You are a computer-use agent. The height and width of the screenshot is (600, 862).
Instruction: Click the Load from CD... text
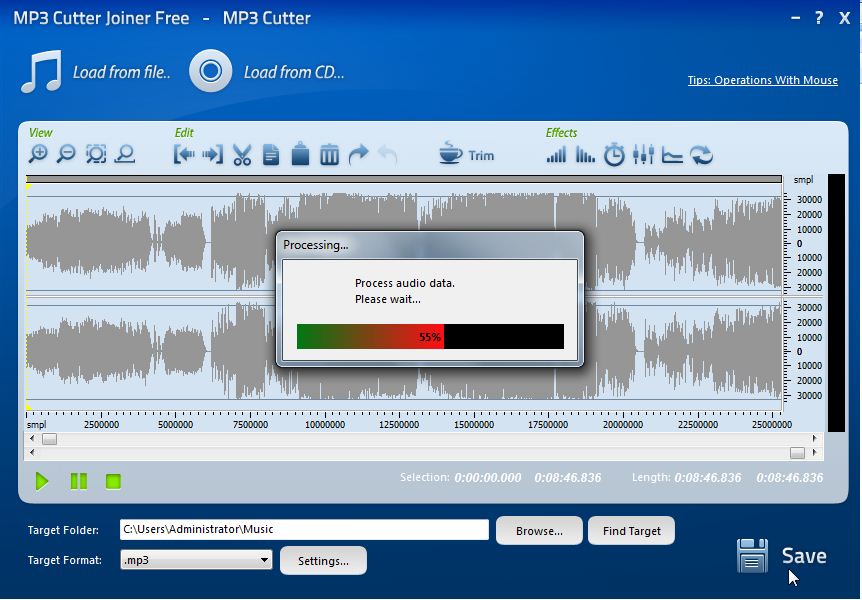294,72
